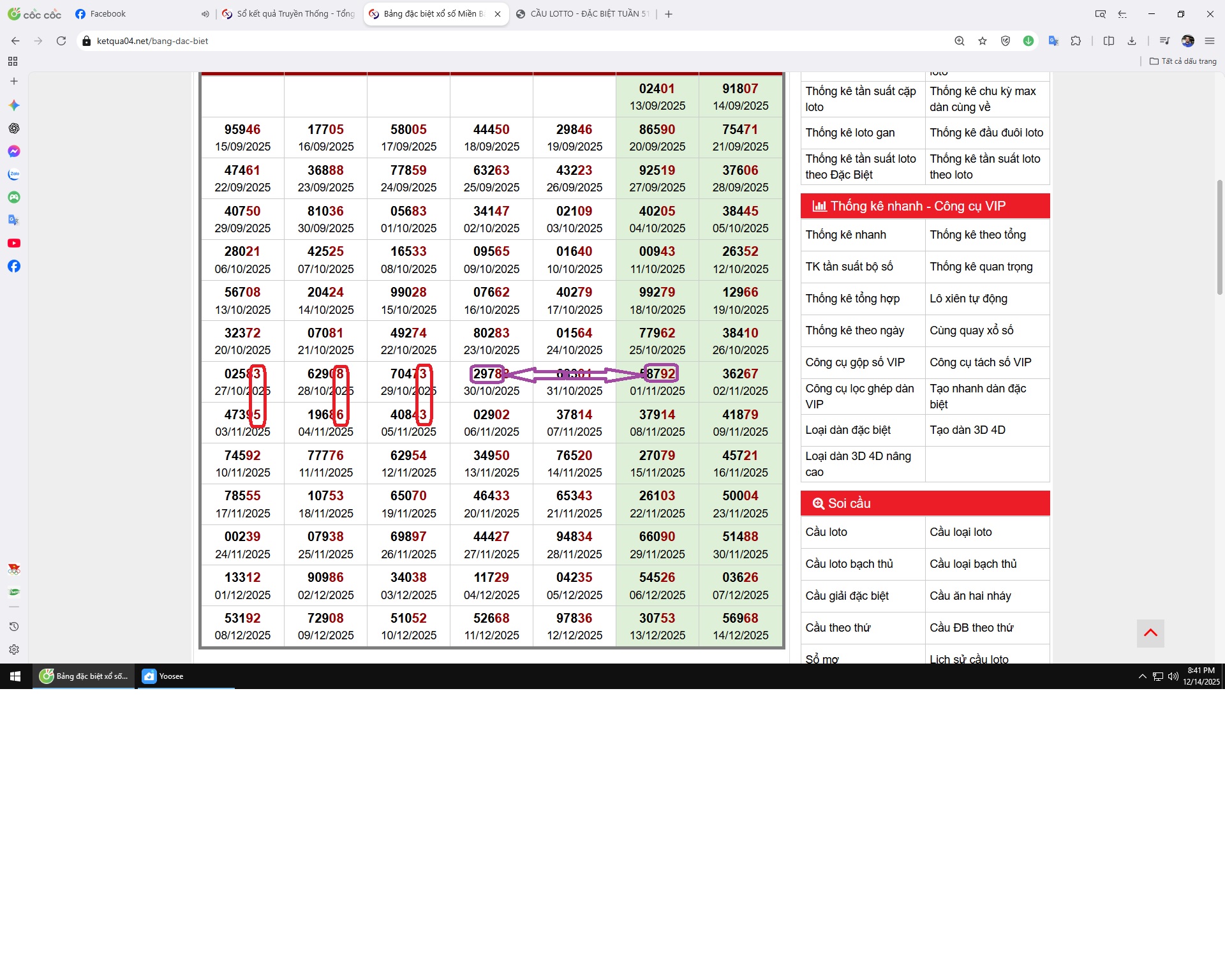1225x980 pixels.
Task: Open the extensions puzzle icon
Action: [1076, 41]
